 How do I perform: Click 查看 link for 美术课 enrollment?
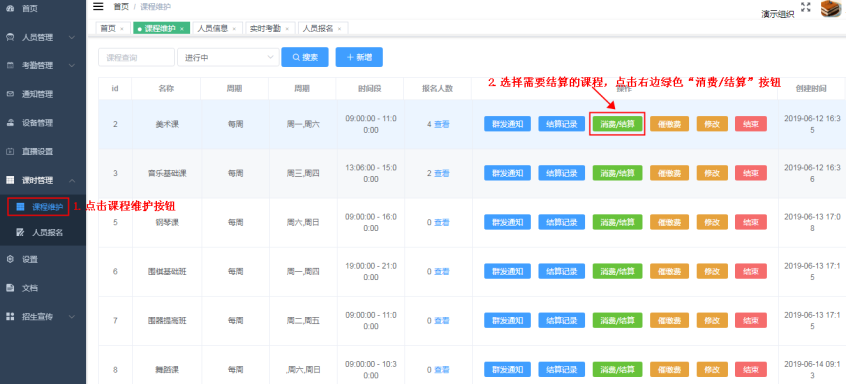(442, 124)
